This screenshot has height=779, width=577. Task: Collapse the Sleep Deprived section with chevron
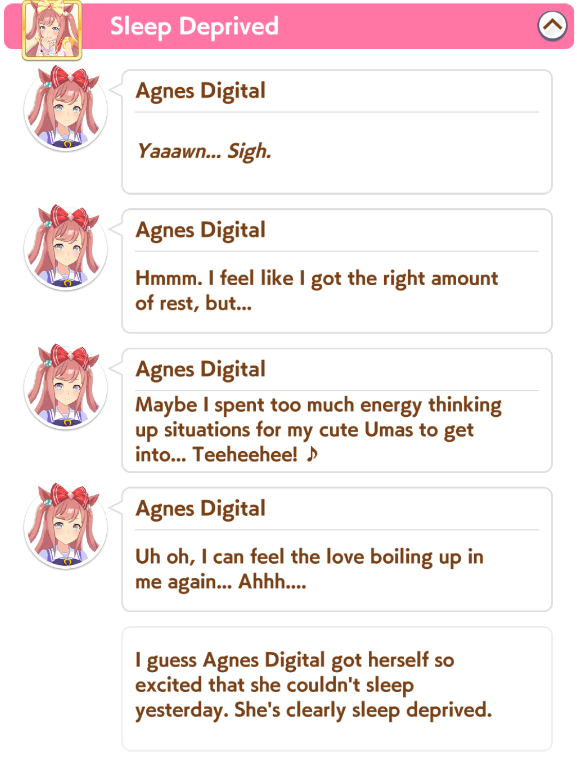pos(553,25)
